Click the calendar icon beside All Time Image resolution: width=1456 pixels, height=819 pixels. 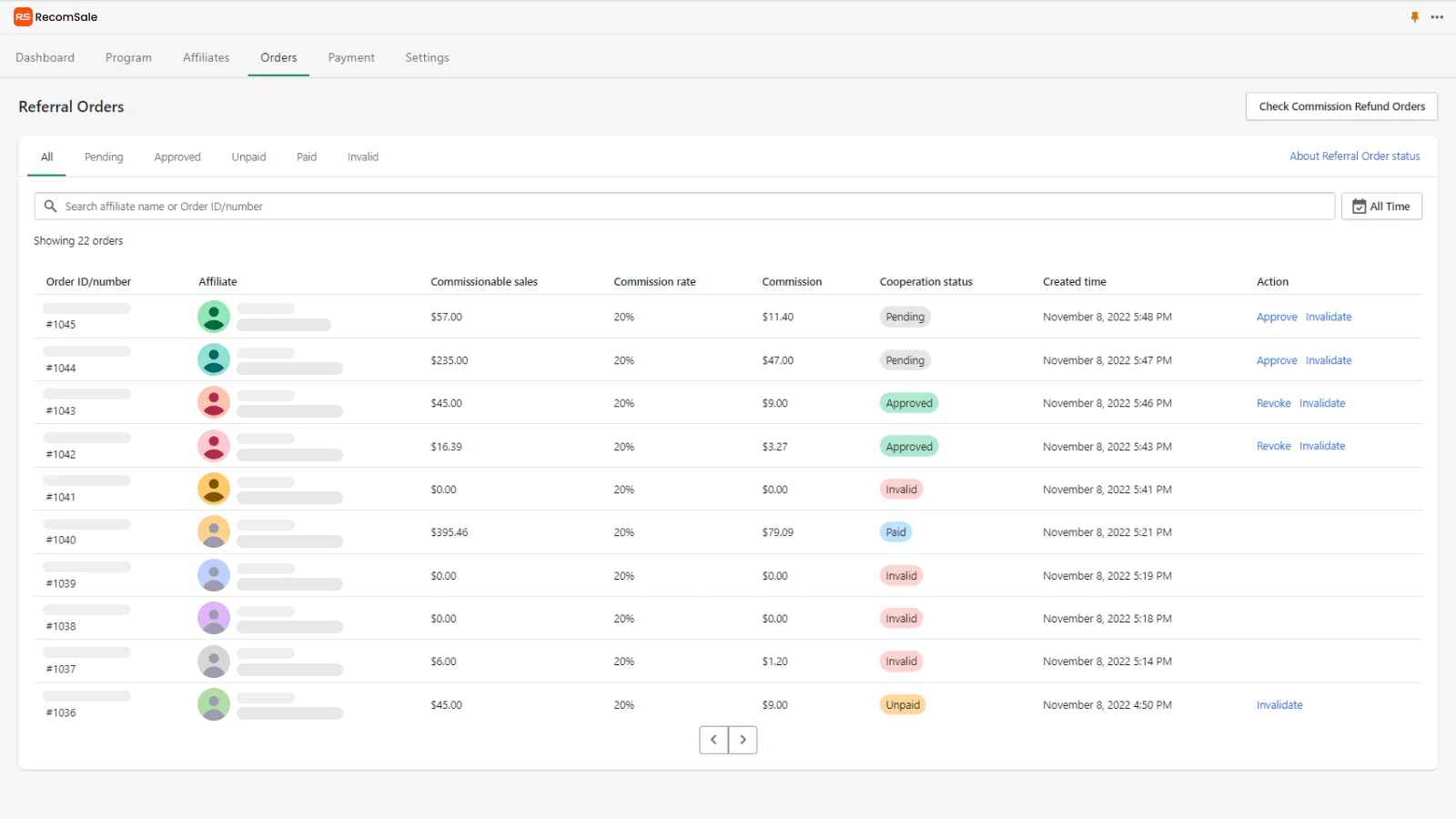[x=1359, y=207]
